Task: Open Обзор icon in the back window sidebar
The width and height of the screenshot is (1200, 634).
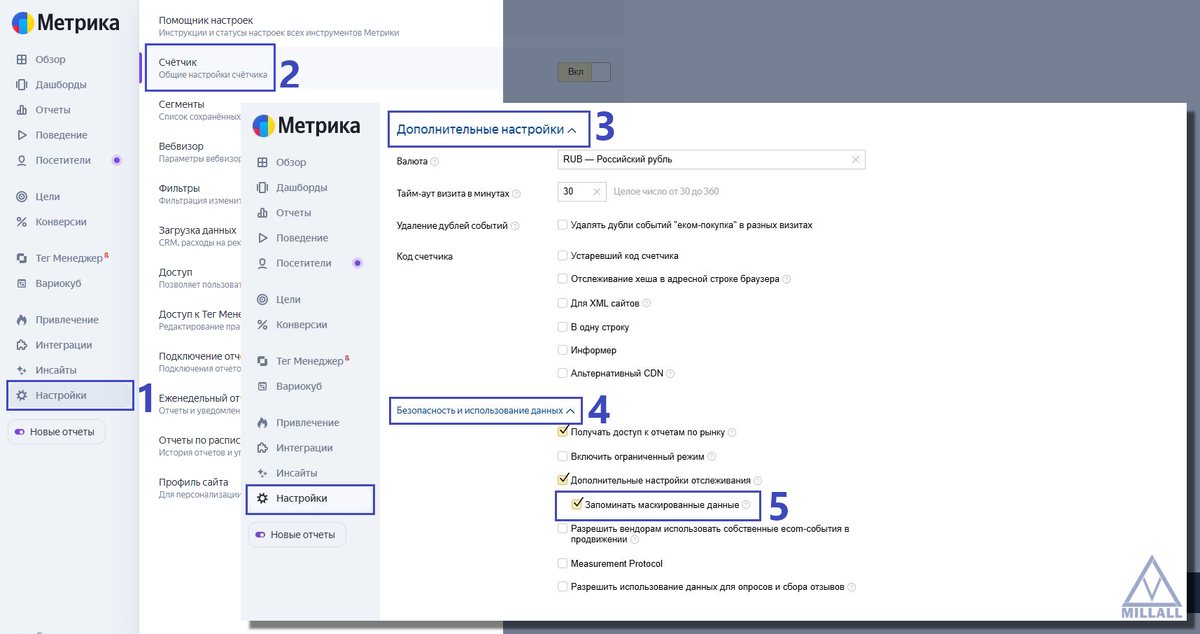Action: coord(22,60)
